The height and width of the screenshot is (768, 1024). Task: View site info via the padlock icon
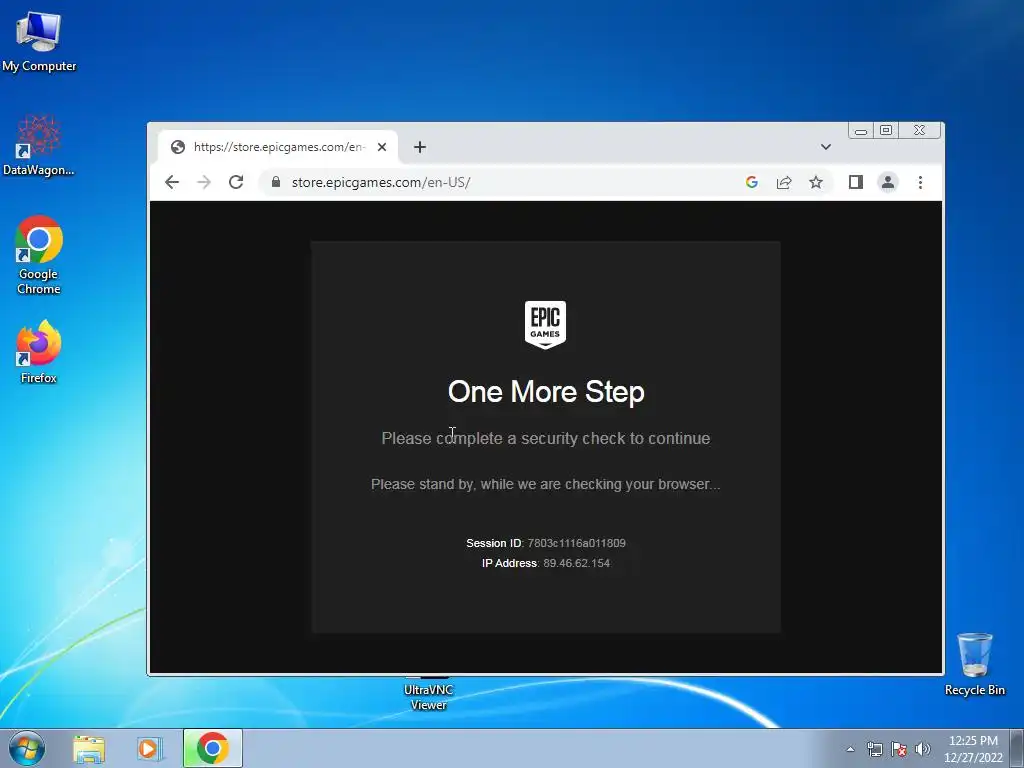(276, 182)
